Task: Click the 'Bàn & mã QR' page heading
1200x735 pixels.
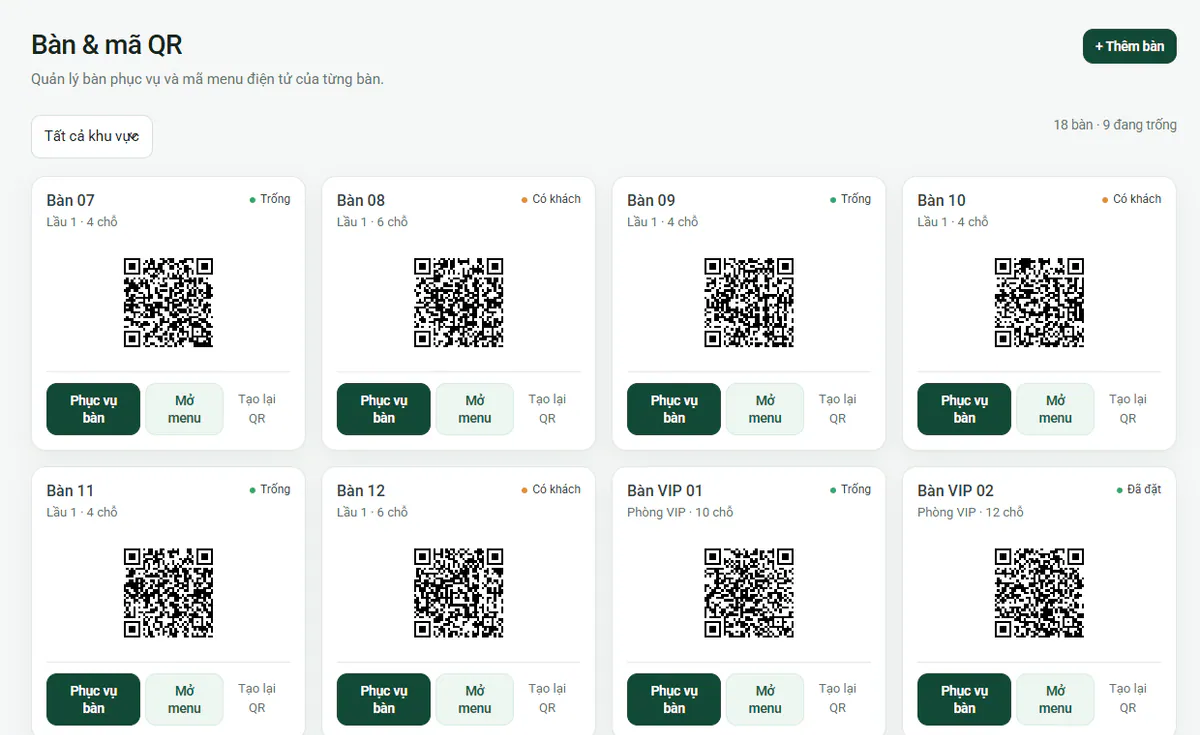Action: point(107,45)
